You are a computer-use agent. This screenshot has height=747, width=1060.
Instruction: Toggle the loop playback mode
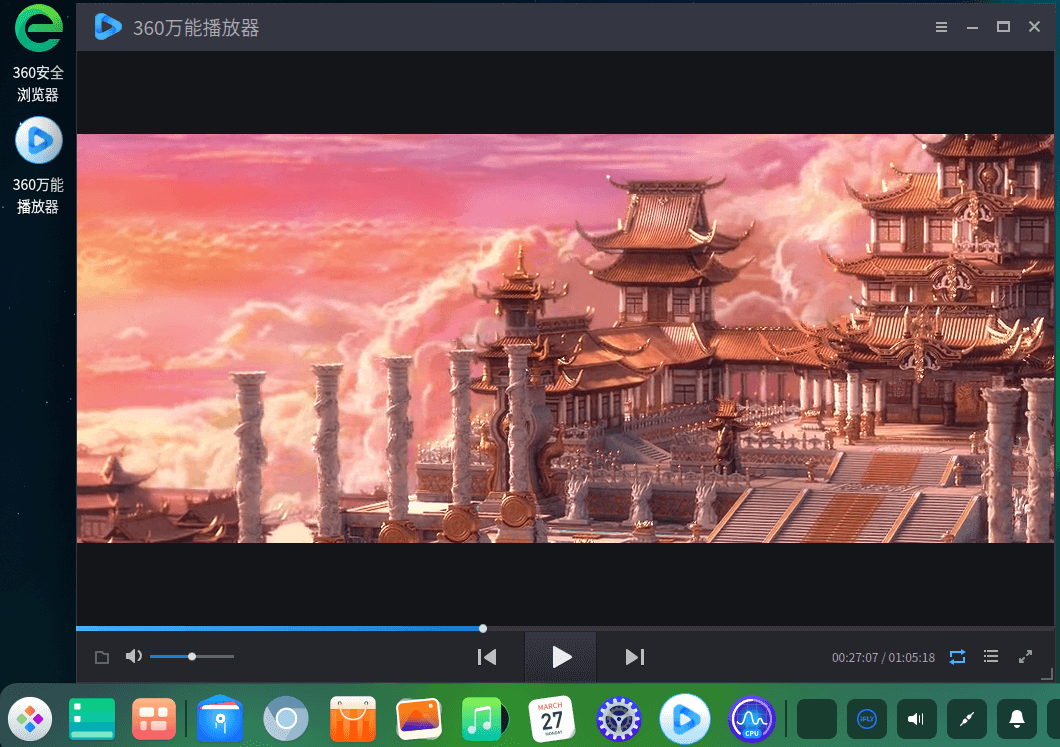pyautogui.click(x=957, y=657)
